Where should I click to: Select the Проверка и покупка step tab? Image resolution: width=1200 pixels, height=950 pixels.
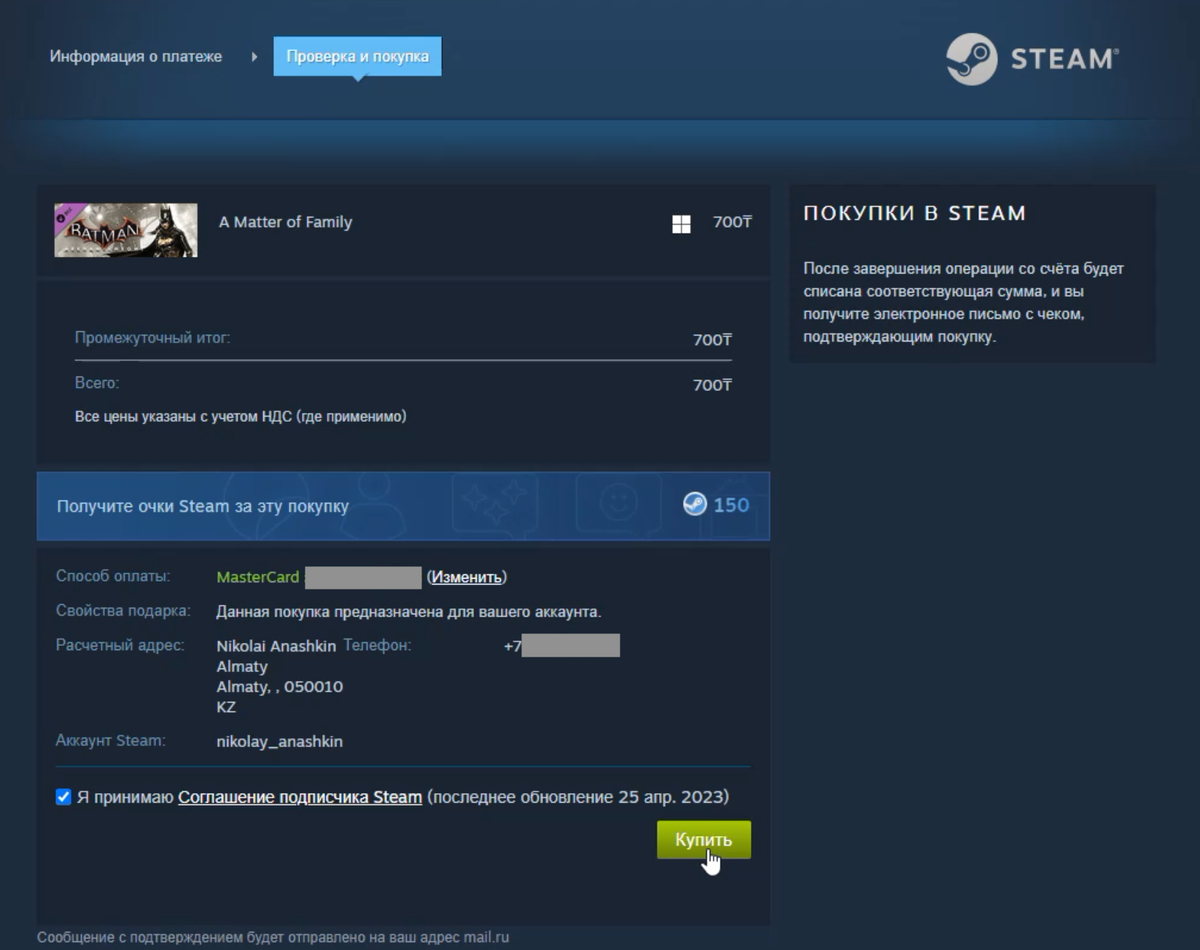tap(357, 56)
